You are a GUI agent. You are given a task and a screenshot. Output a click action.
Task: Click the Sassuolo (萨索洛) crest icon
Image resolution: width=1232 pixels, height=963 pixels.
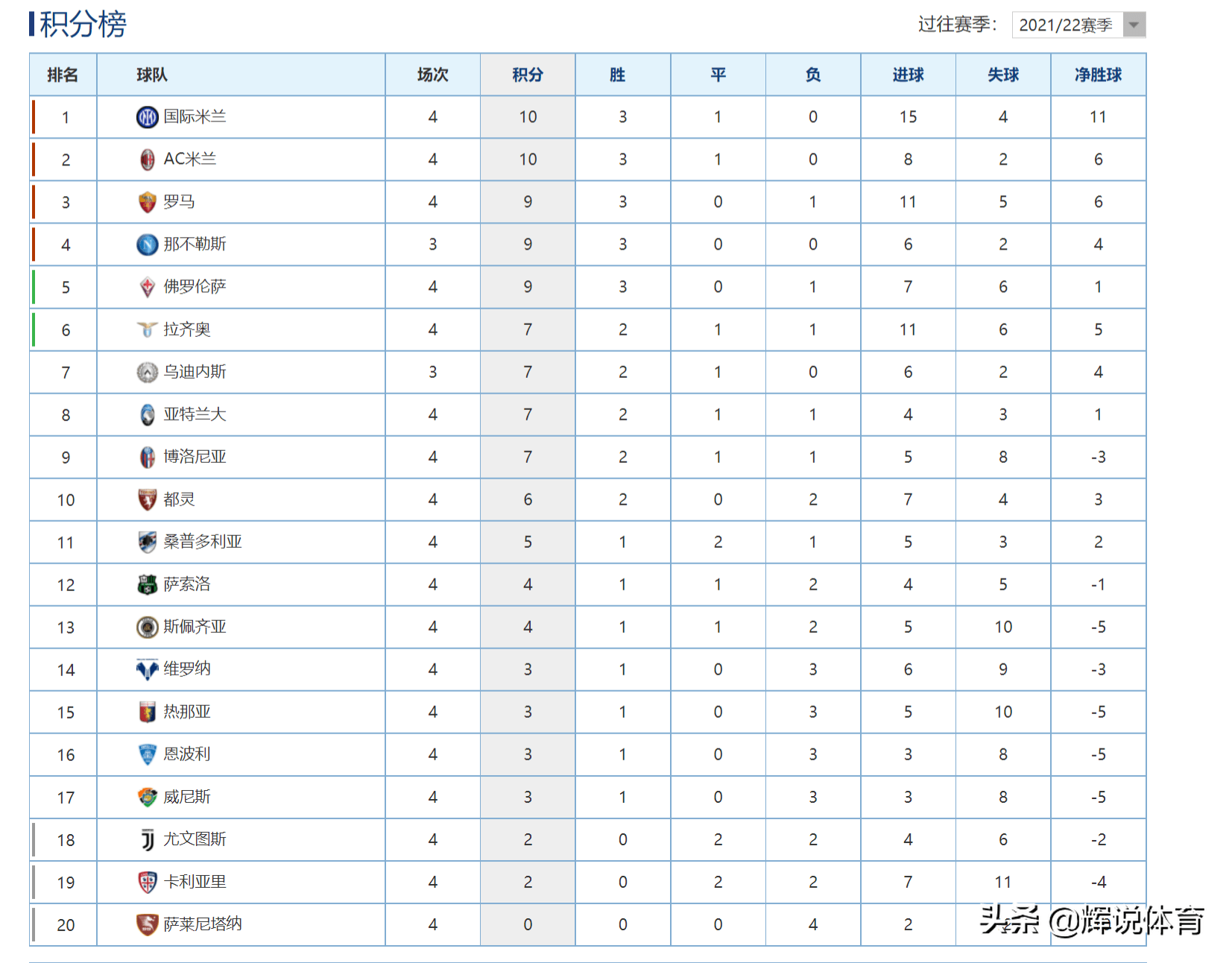click(x=148, y=584)
